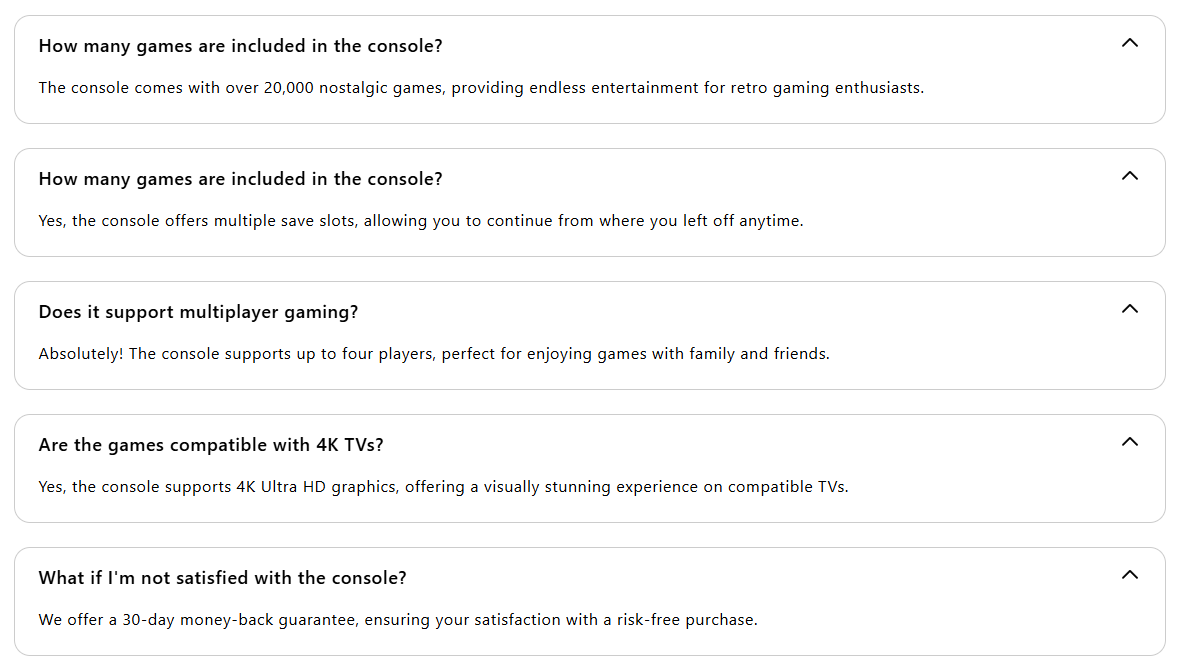Click the chevron for 4K TVs question
The image size is (1183, 664).
[x=1130, y=442]
